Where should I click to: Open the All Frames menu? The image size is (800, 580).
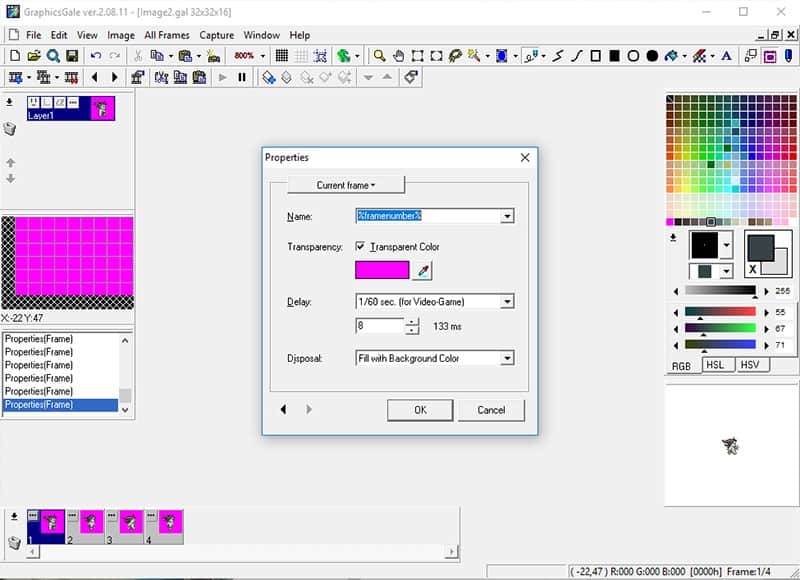167,35
